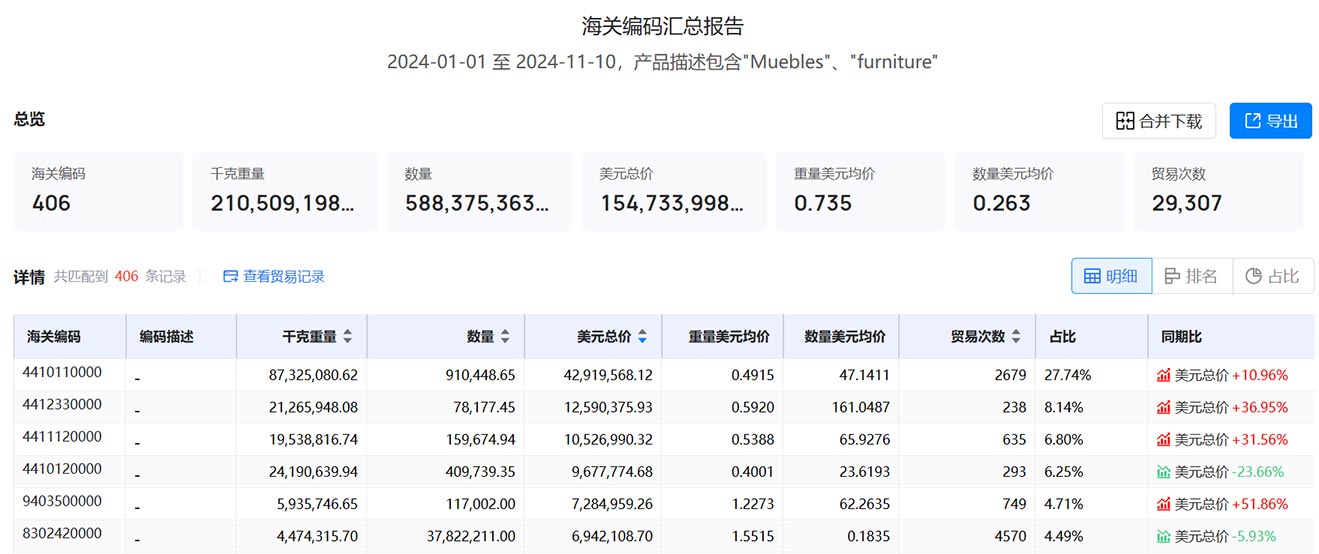Select customs code 4410120000 cell
The height and width of the screenshot is (554, 1319).
pyautogui.click(x=64, y=469)
